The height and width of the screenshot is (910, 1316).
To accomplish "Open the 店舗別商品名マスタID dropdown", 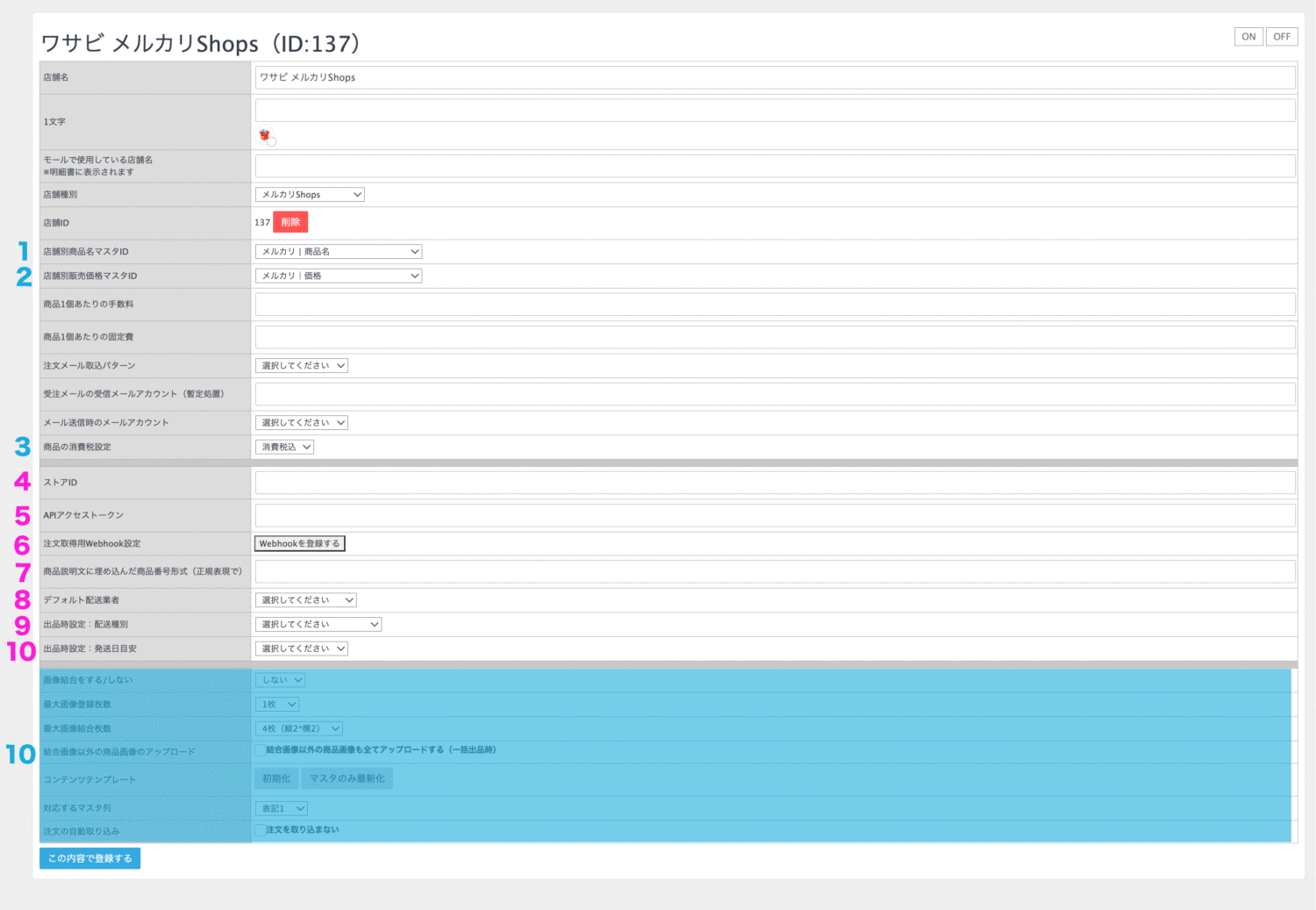I will pyautogui.click(x=339, y=252).
